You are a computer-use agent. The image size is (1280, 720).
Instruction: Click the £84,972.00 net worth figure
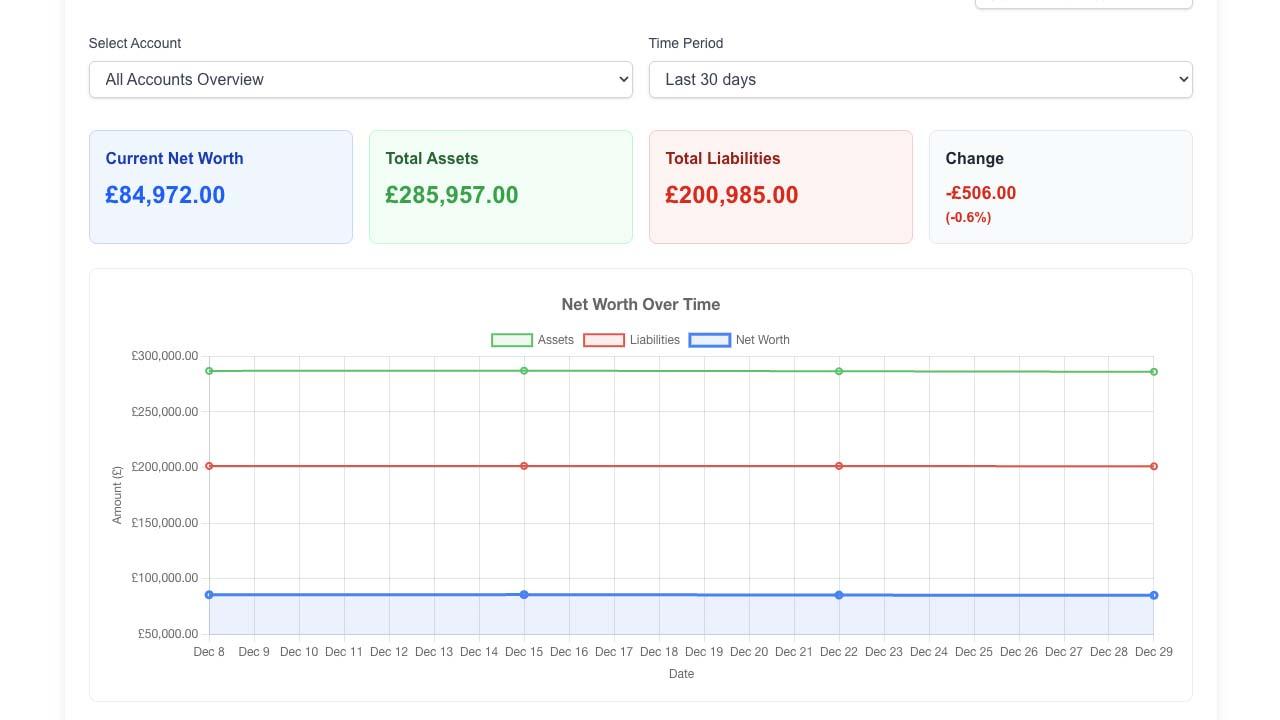pos(165,195)
